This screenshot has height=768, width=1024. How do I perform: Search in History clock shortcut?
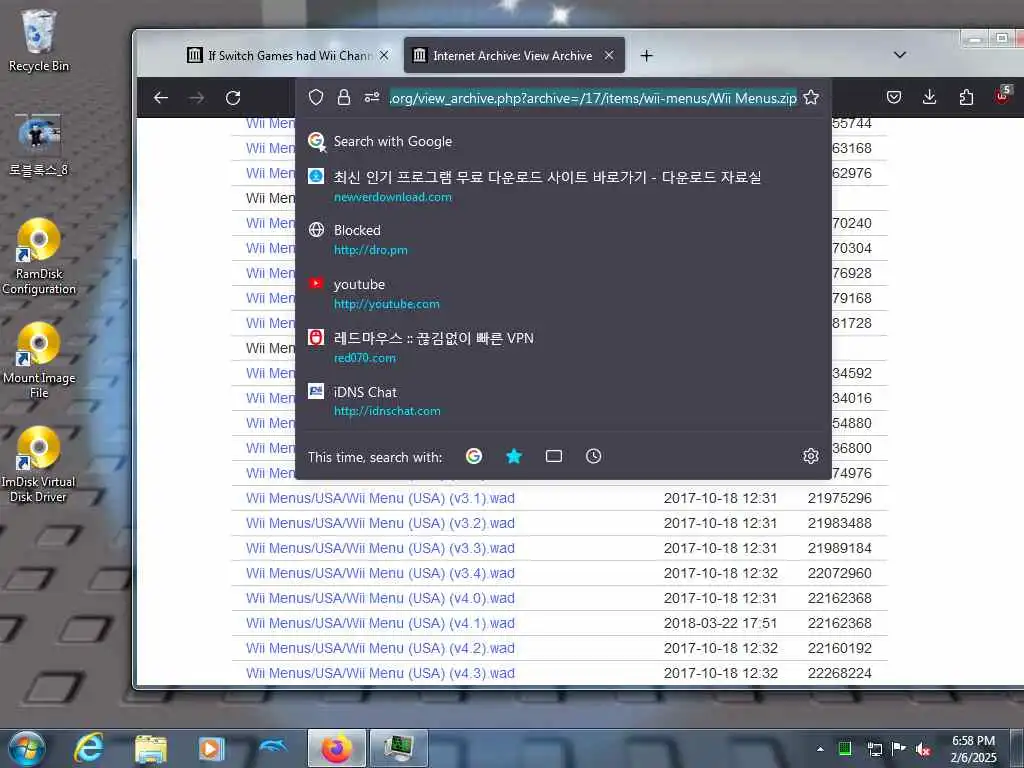click(593, 456)
